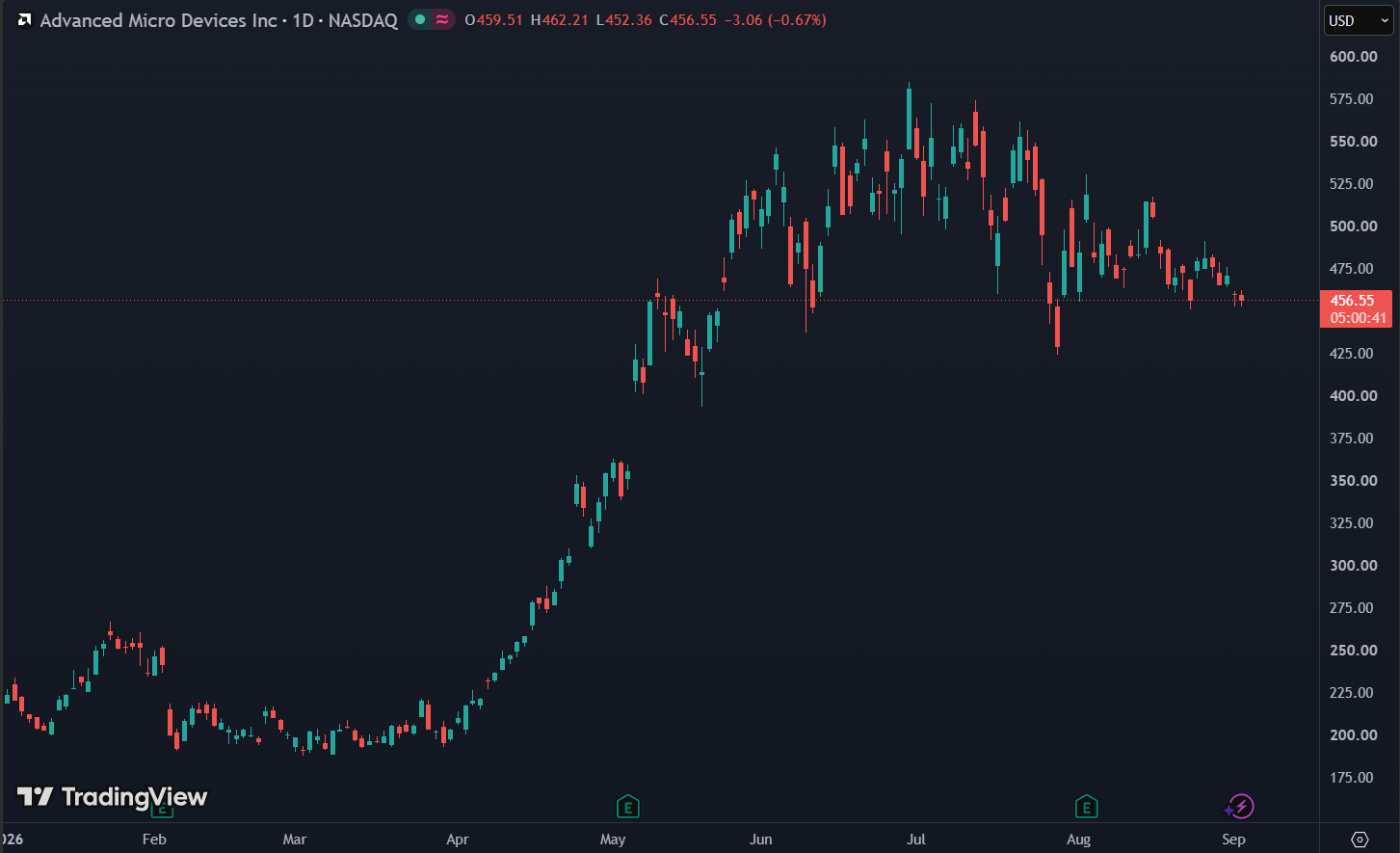The image size is (1400, 853).
Task: Click the close value C456.55 in legend
Action: (688, 20)
